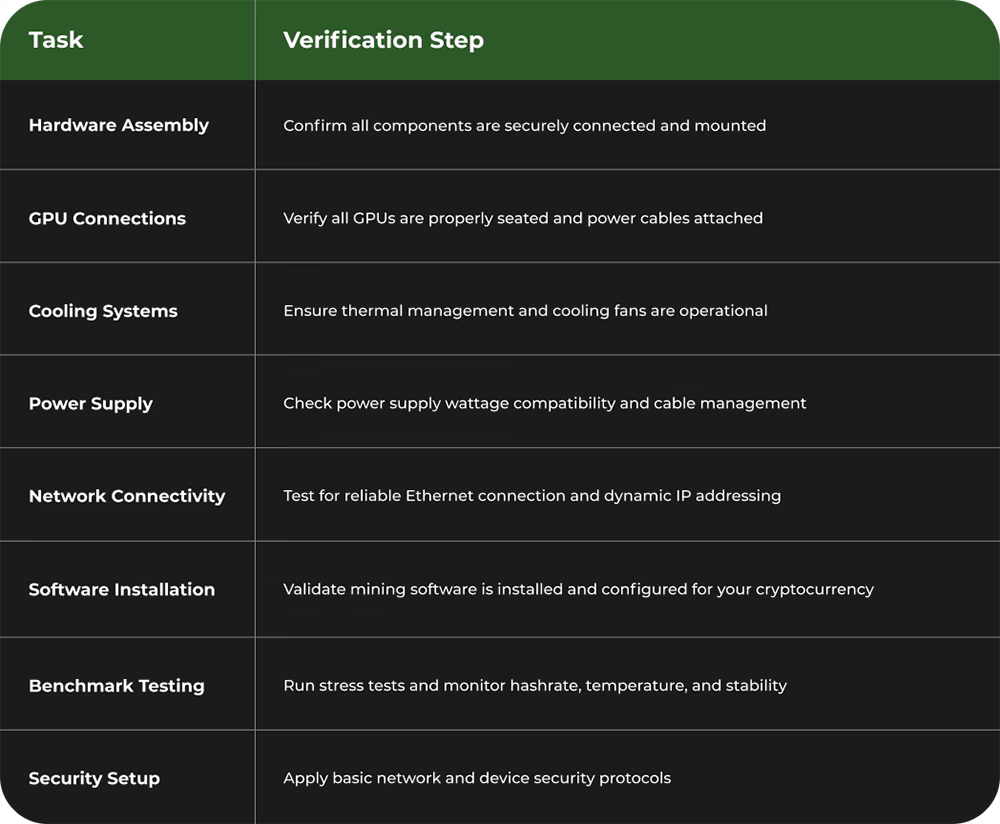Click "Apply basic network and device security" text
The height and width of the screenshot is (824, 1000).
(439, 778)
